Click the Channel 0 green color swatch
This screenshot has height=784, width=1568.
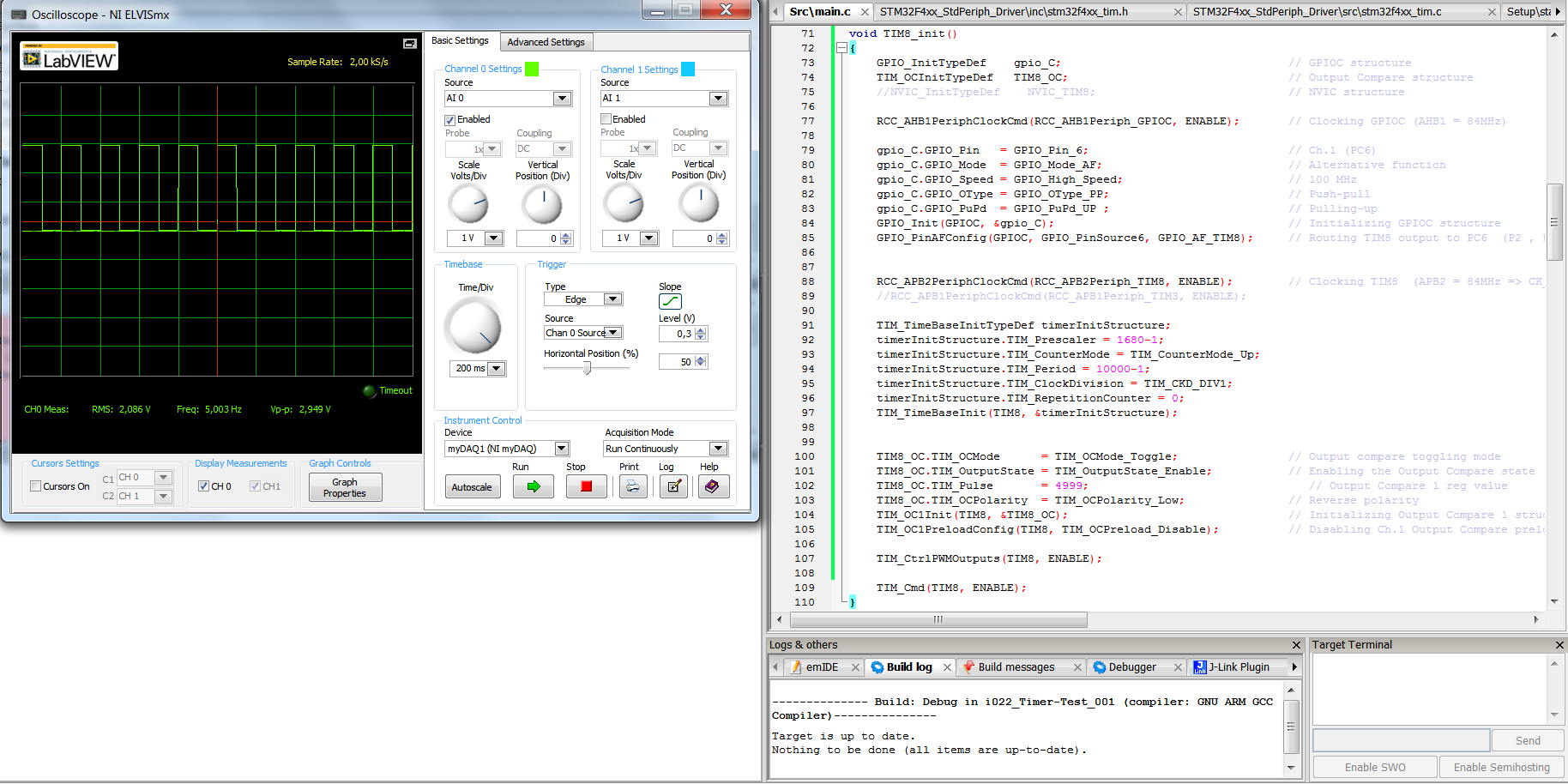tap(531, 69)
